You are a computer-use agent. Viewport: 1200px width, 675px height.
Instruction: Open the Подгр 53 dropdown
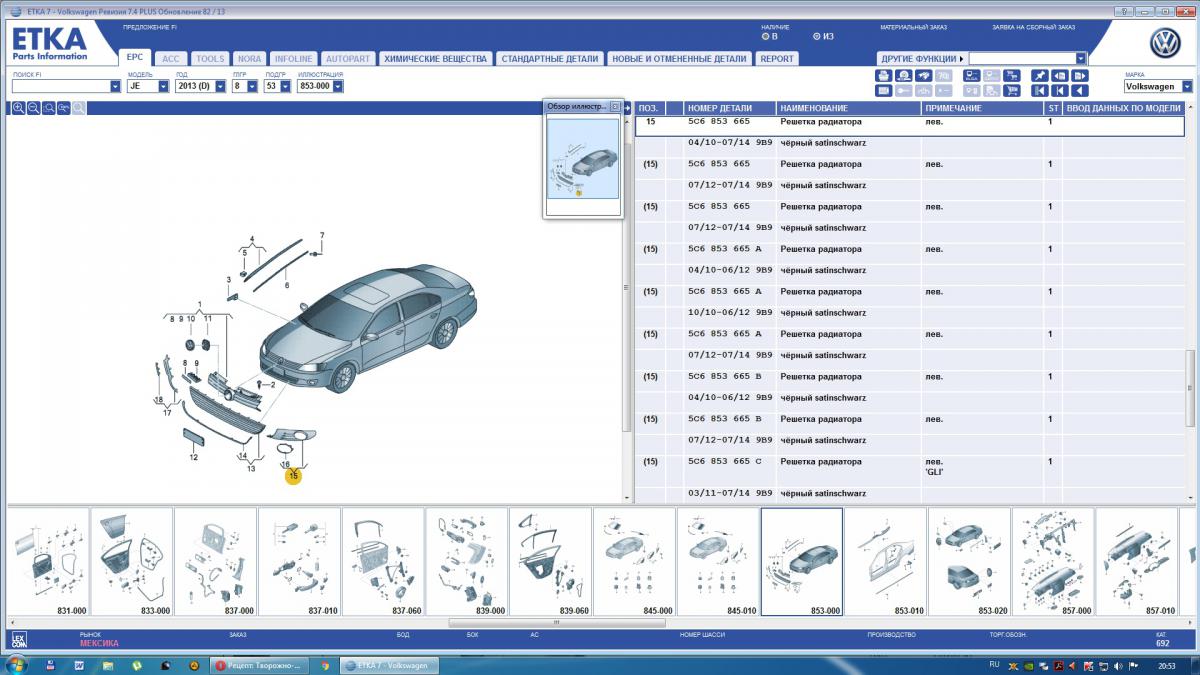tap(284, 86)
